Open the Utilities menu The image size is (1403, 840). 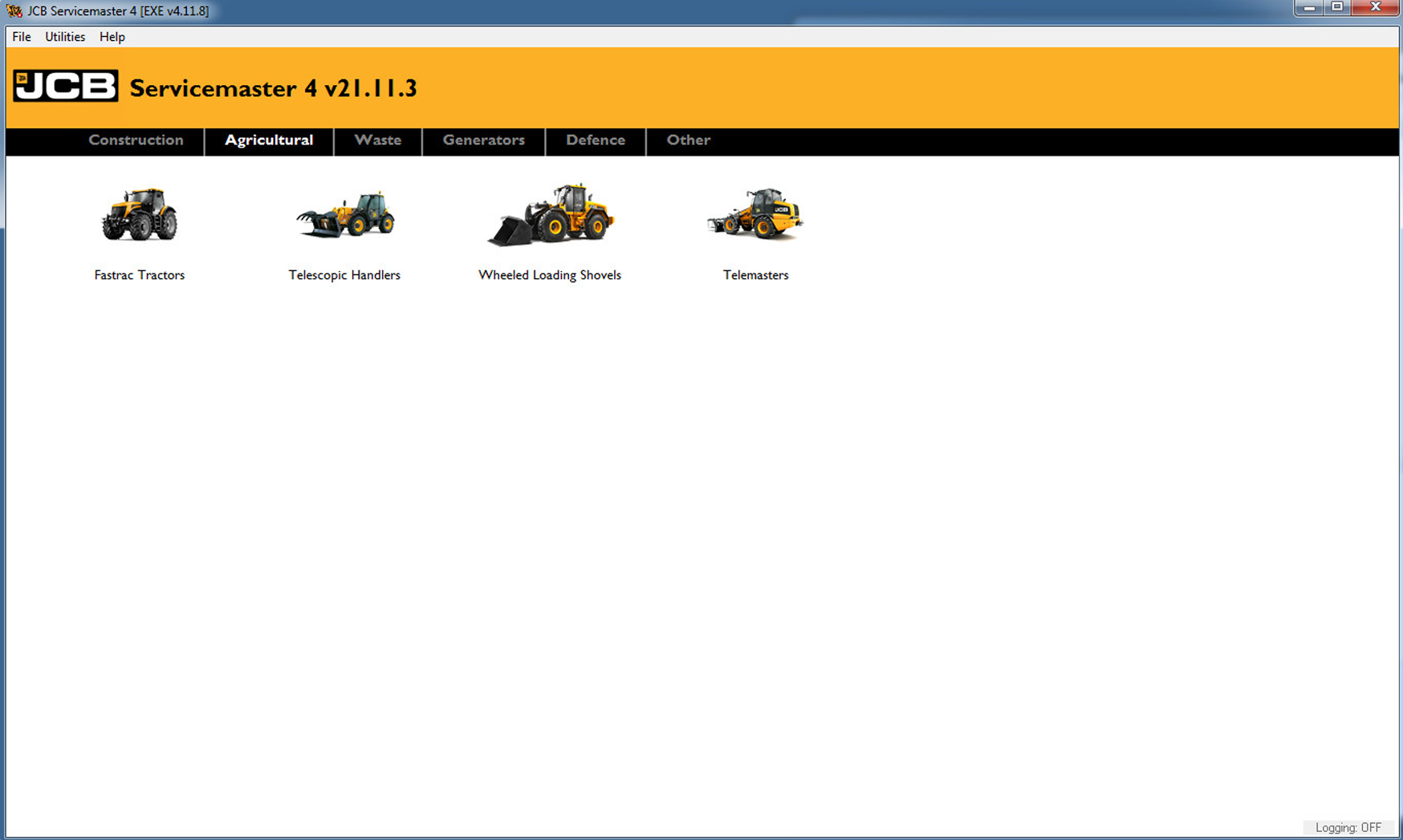pyautogui.click(x=65, y=37)
